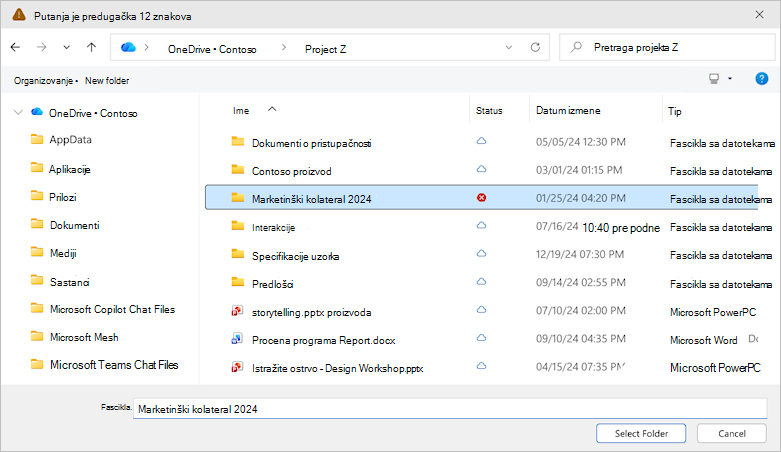Click the sort direction arrow above Ime
Screen dimensions: 781x452
pyautogui.click(x=272, y=109)
